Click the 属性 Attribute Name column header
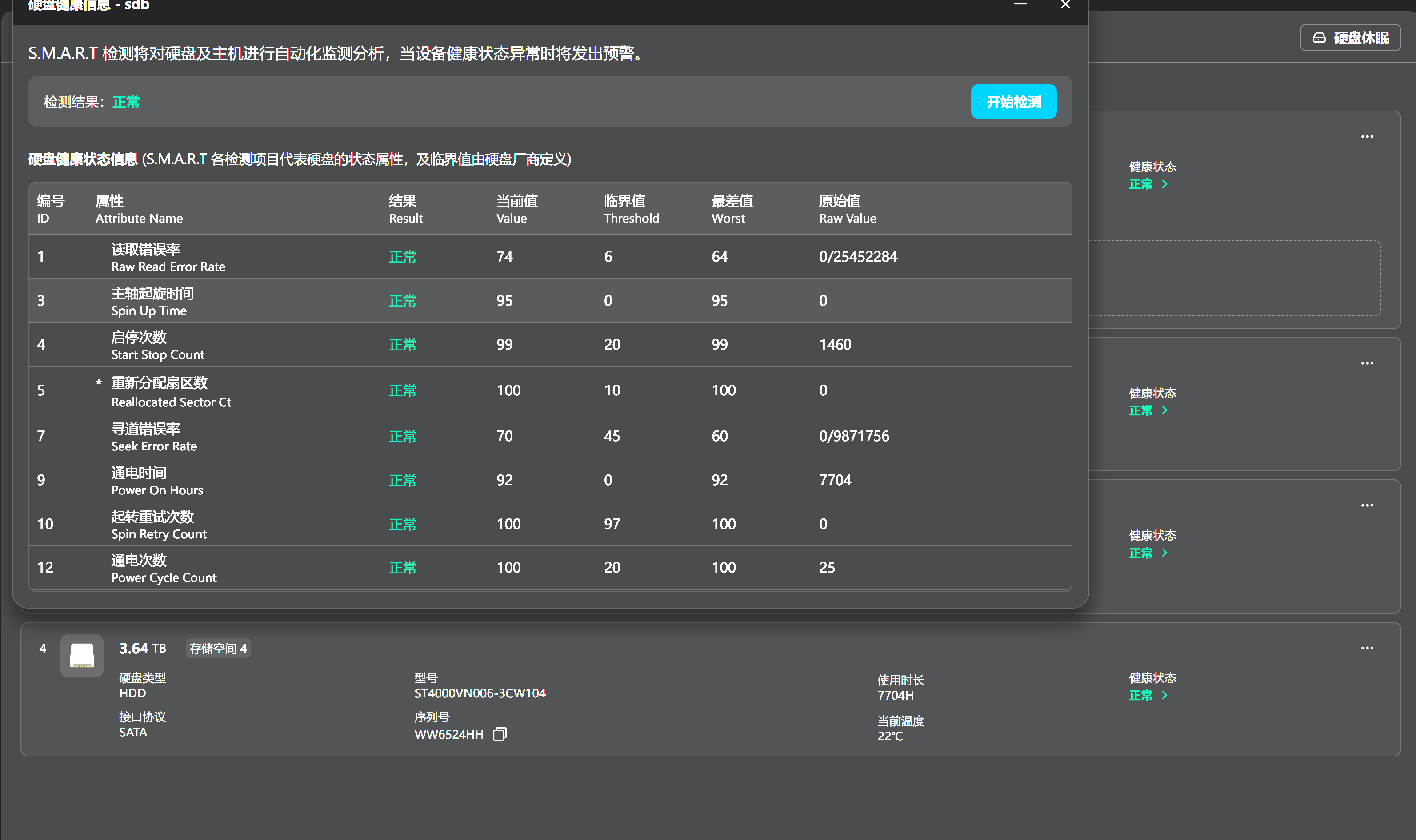The height and width of the screenshot is (840, 1416). (139, 209)
